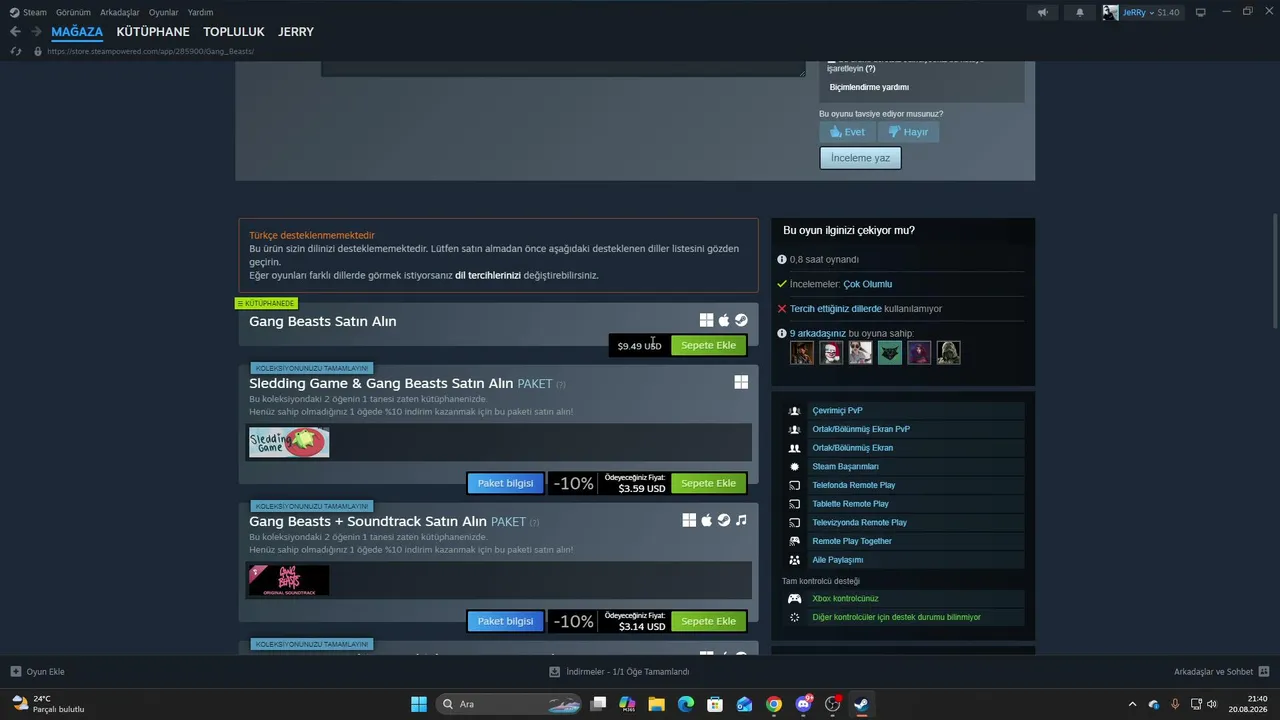The width and height of the screenshot is (1280, 720).
Task: Open the Oyunlar menu
Action: coord(164,12)
